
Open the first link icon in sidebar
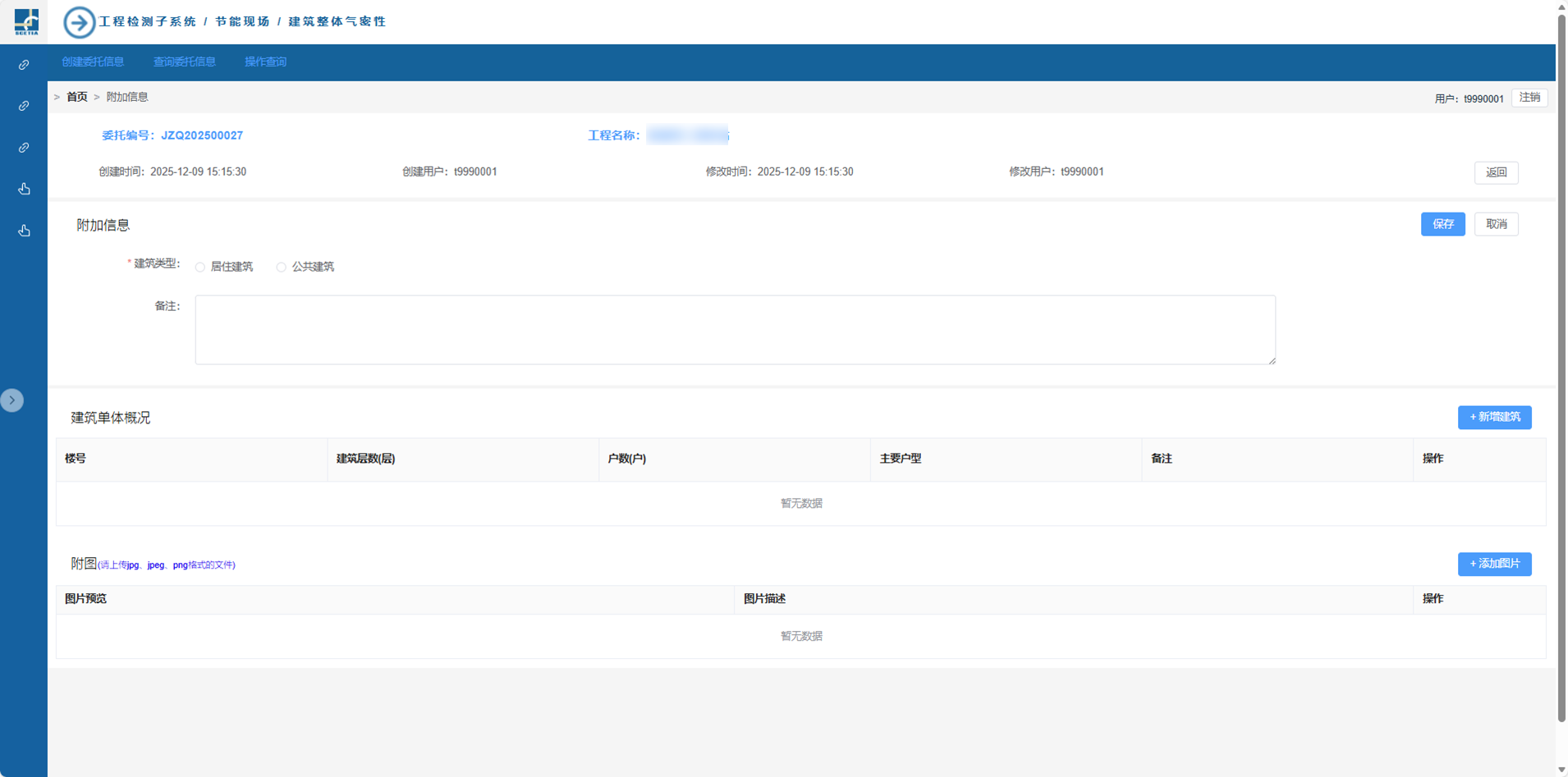tap(24, 65)
